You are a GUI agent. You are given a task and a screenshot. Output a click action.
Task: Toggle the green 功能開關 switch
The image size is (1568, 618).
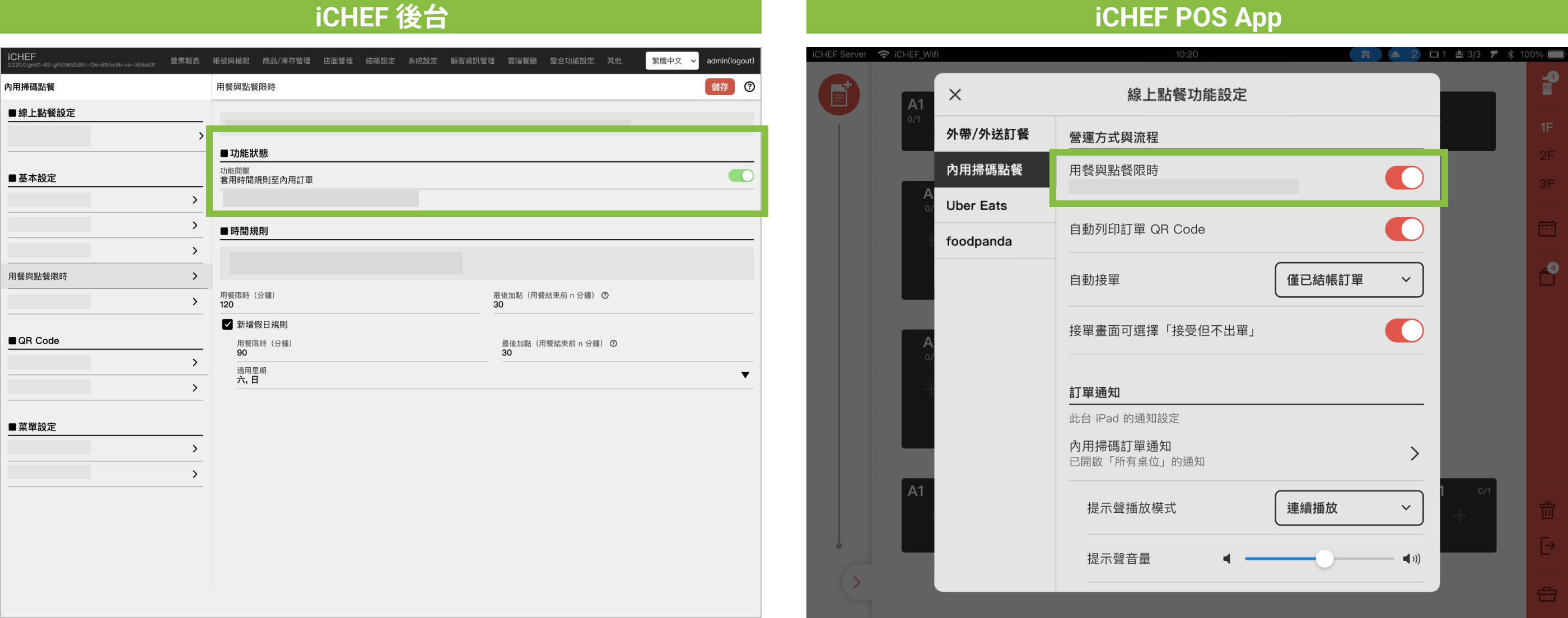click(x=740, y=176)
